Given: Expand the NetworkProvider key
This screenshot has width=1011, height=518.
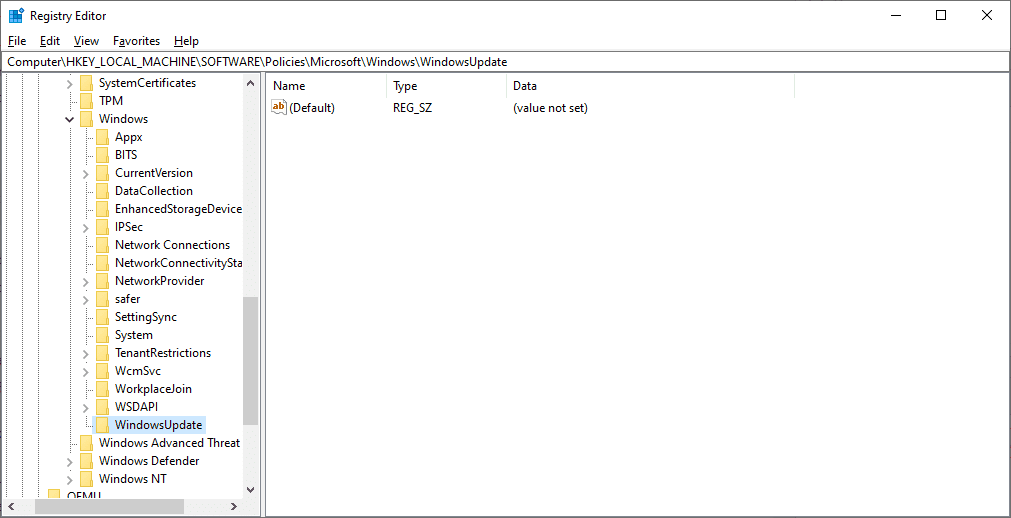Looking at the screenshot, I should (x=86, y=282).
